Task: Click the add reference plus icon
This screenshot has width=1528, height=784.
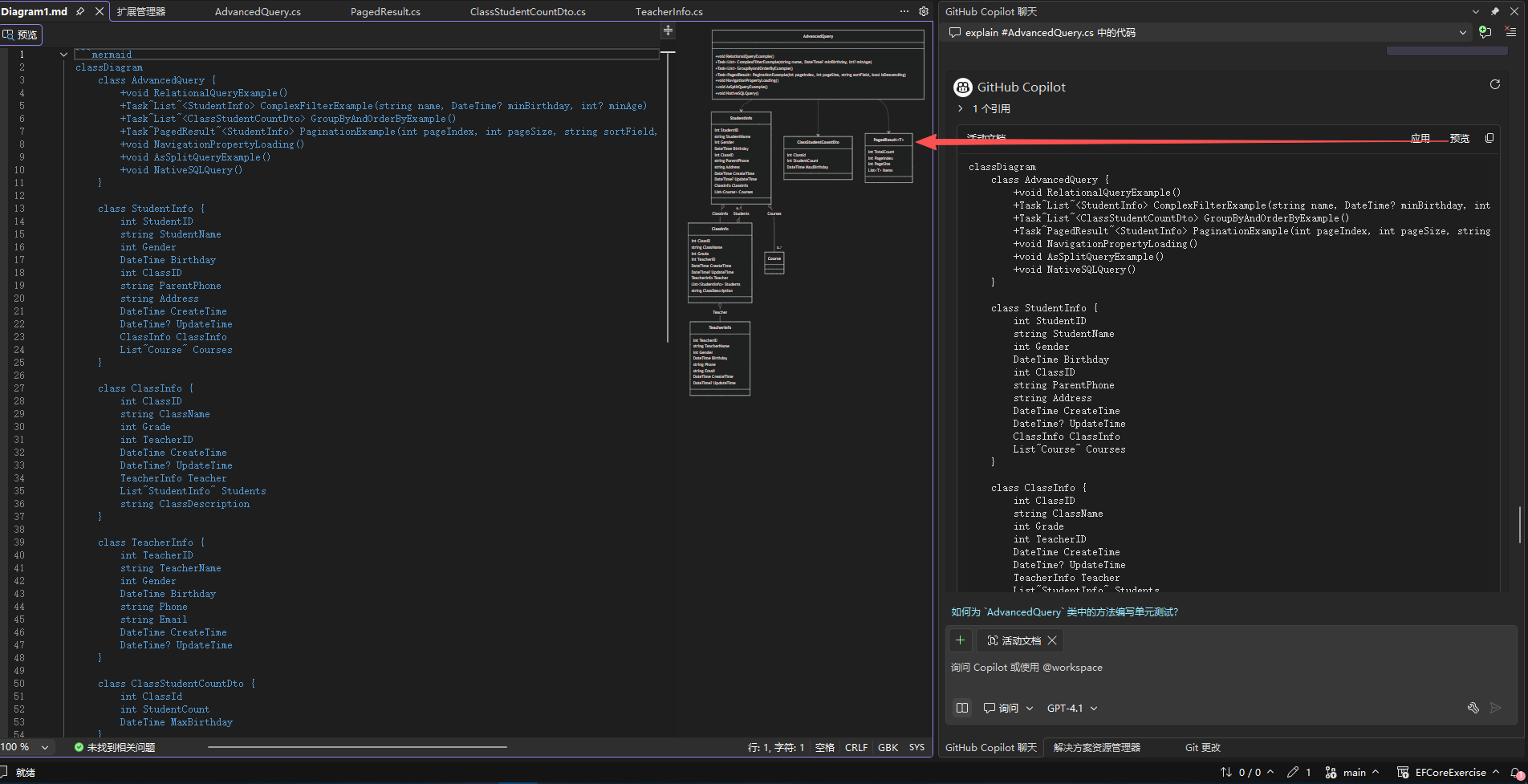Action: pos(960,640)
